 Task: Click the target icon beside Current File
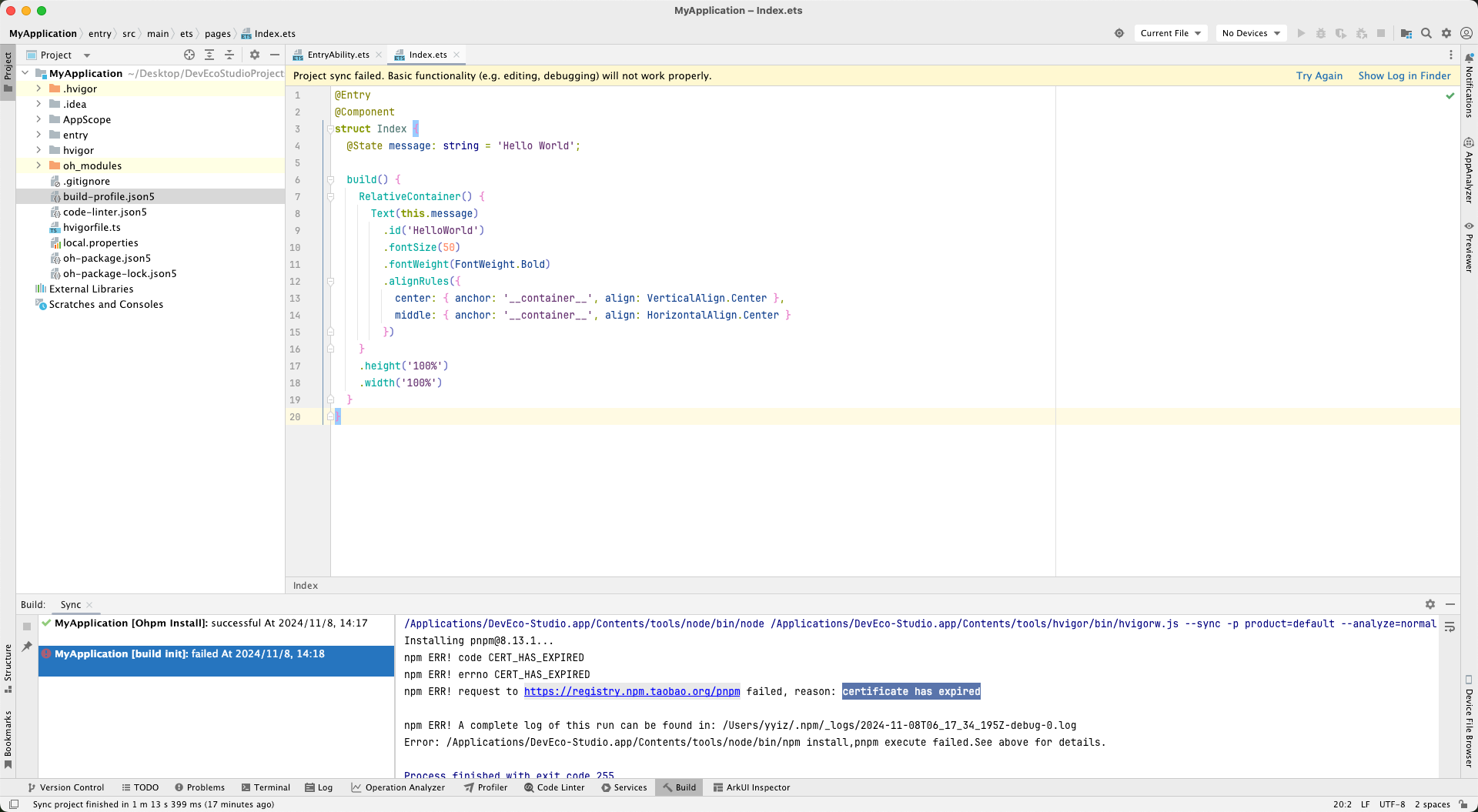[x=1119, y=33]
